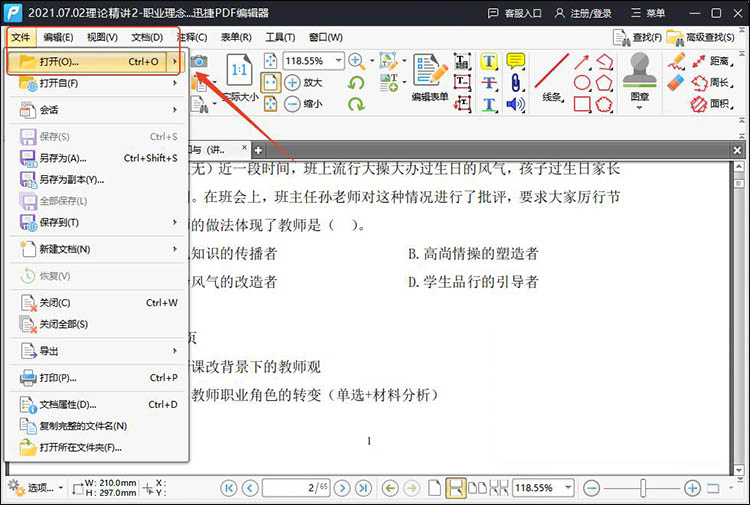Viewport: 750px width, 505px height.
Task: Go to the previous page
Action: pyautogui.click(x=250, y=488)
